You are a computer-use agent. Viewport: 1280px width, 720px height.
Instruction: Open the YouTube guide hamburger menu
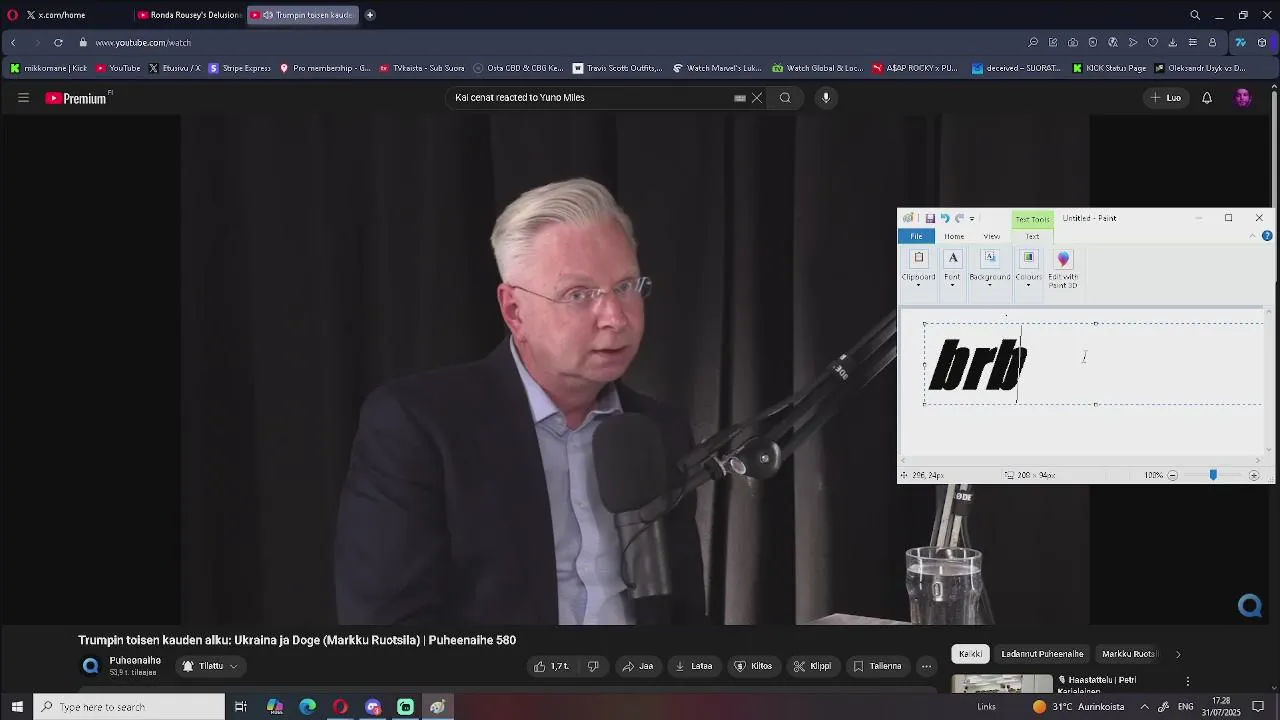(x=23, y=98)
